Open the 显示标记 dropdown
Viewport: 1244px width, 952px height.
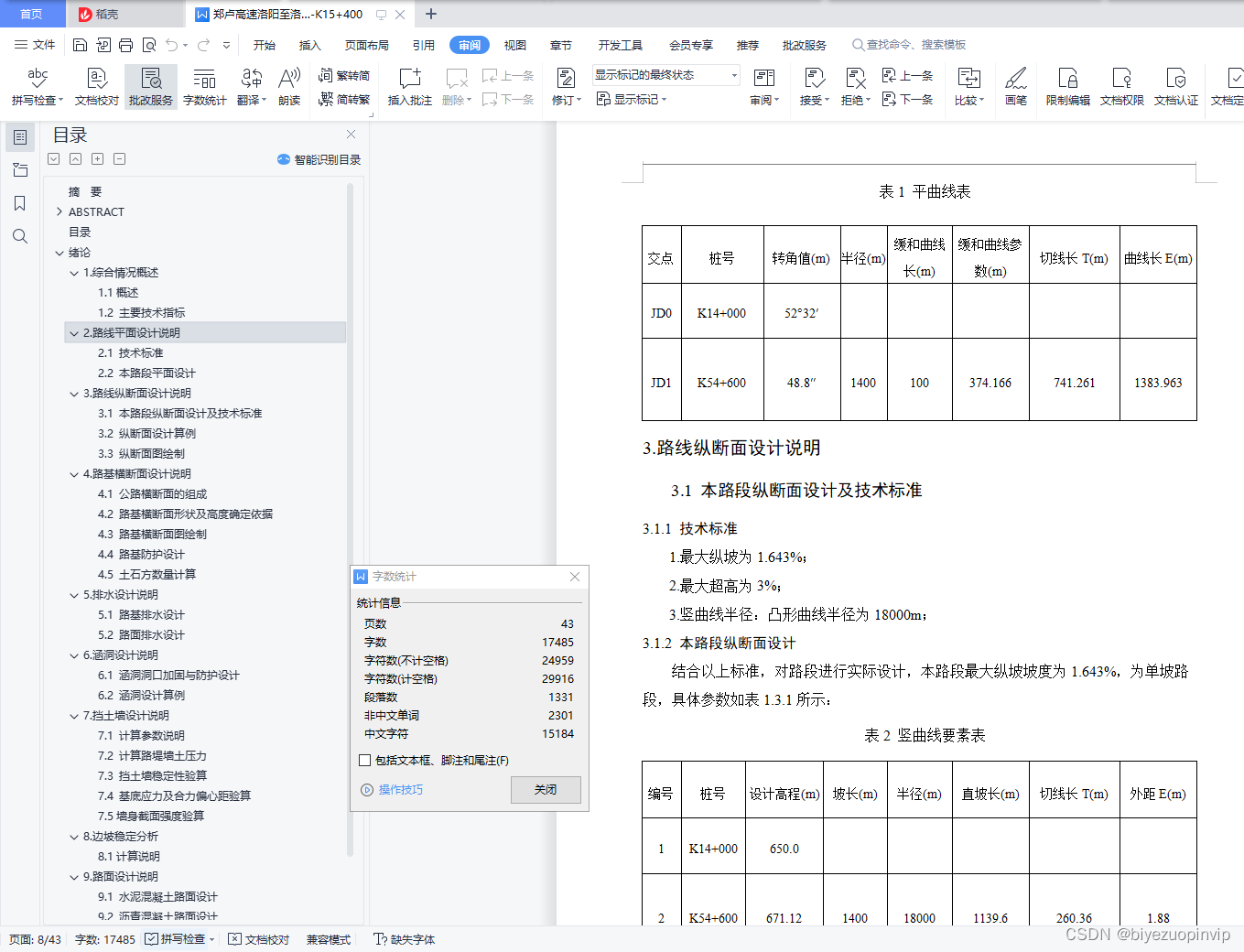point(632,100)
